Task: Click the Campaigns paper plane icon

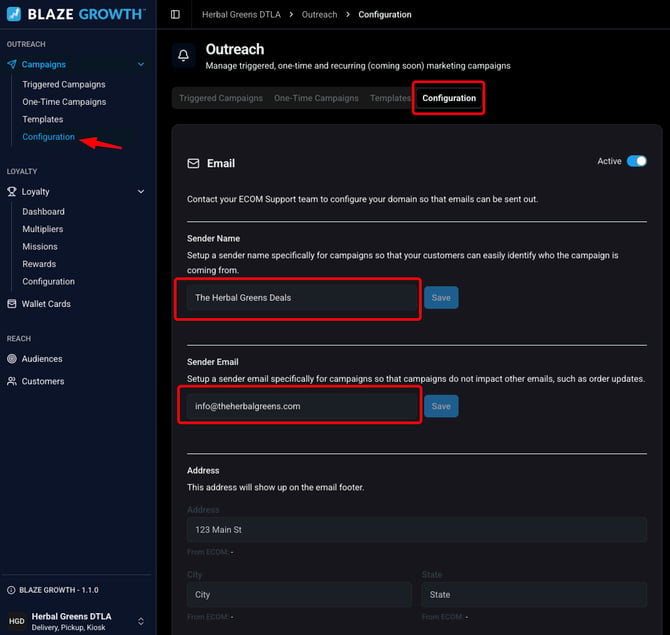Action: [x=12, y=65]
